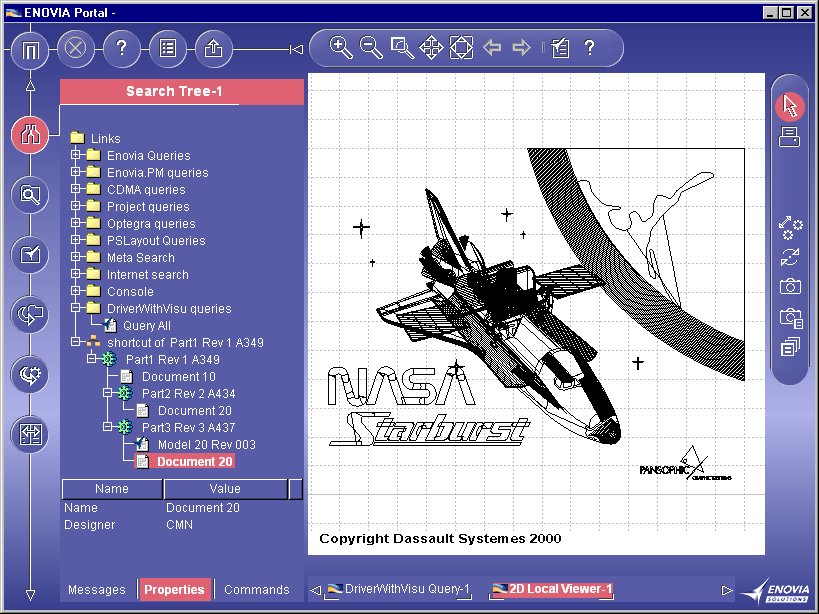Click the checkbox edit sidebar icon
The width and height of the screenshot is (819, 614).
tap(30, 255)
